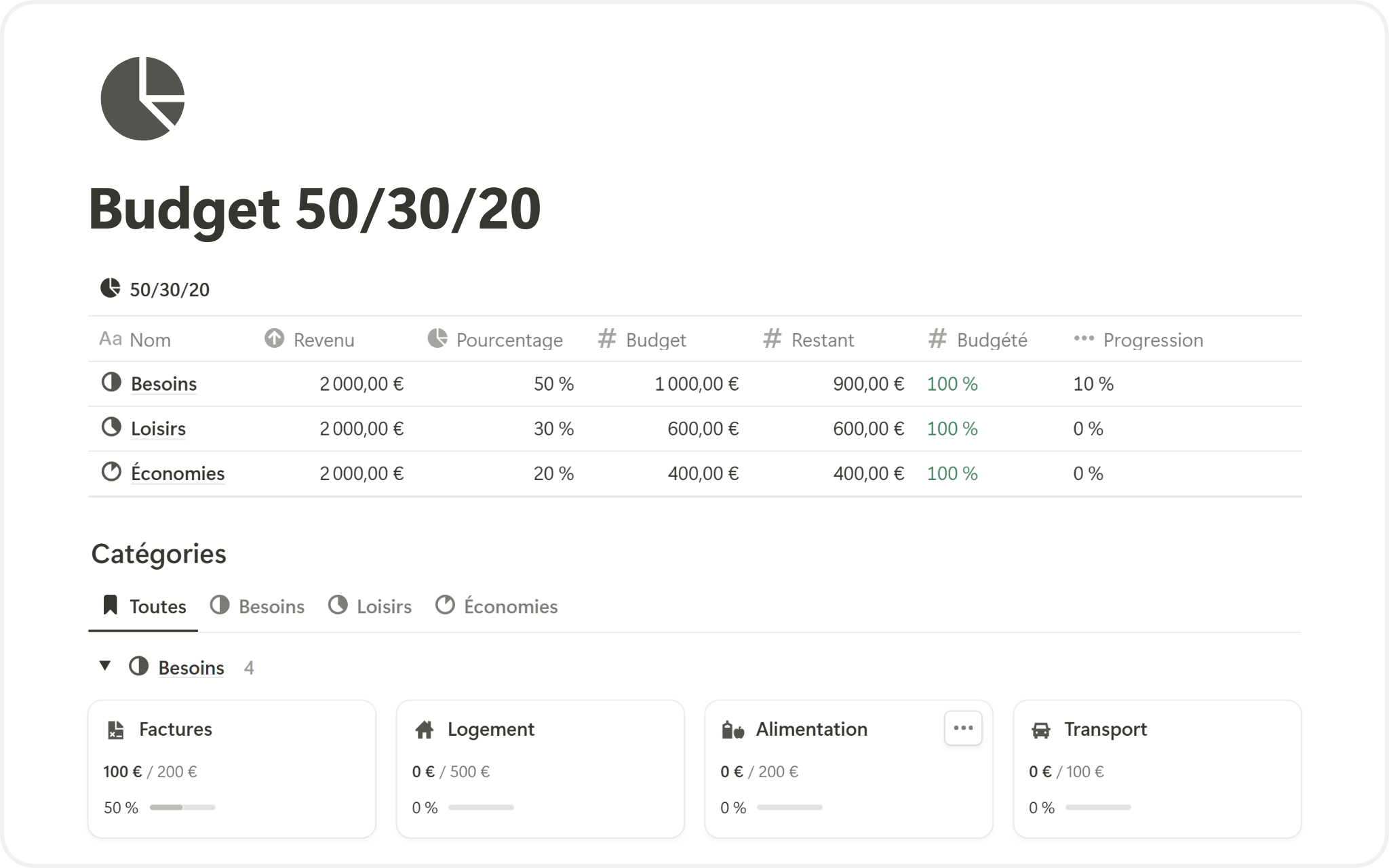1389x868 pixels.
Task: Switch to the Loisirs categories tab
Action: pos(370,606)
